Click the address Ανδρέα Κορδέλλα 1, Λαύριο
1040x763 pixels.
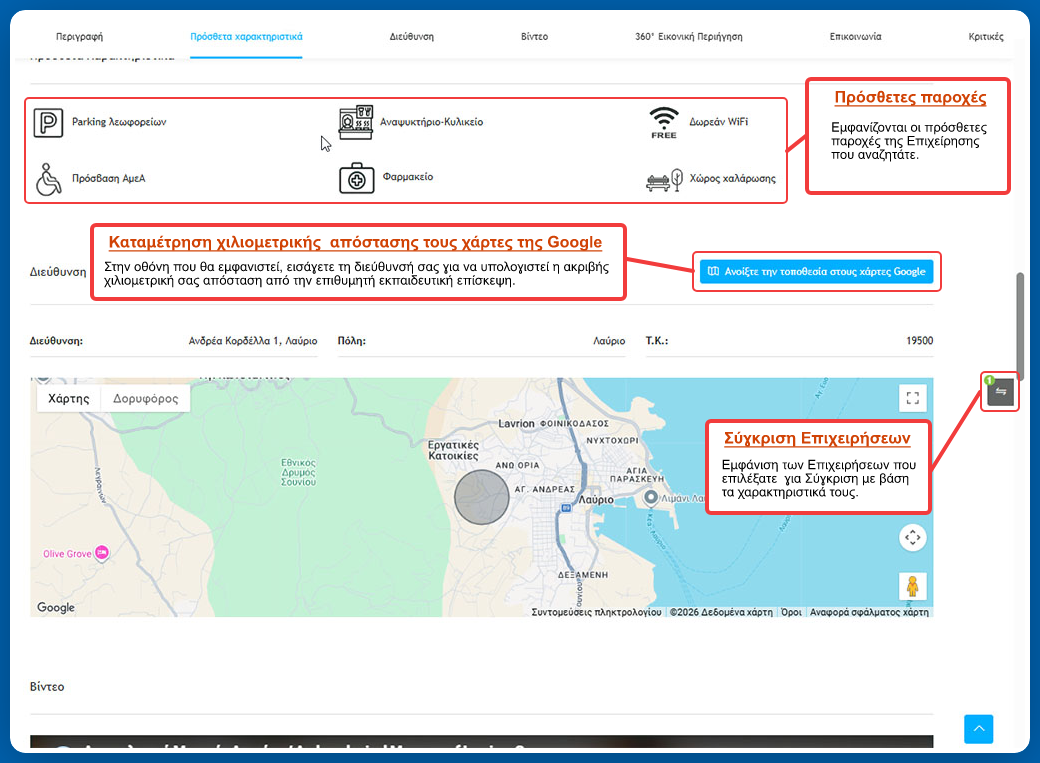pyautogui.click(x=253, y=341)
